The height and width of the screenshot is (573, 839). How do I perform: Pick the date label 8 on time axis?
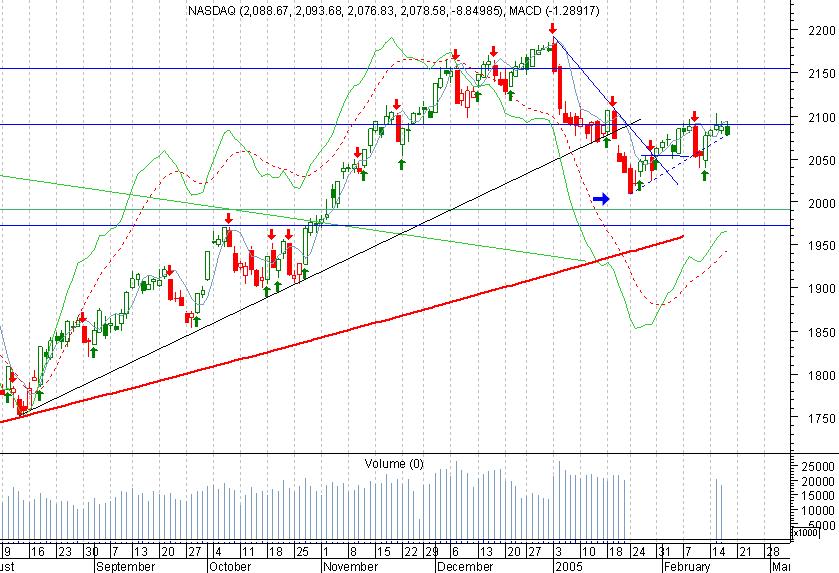coord(353,552)
